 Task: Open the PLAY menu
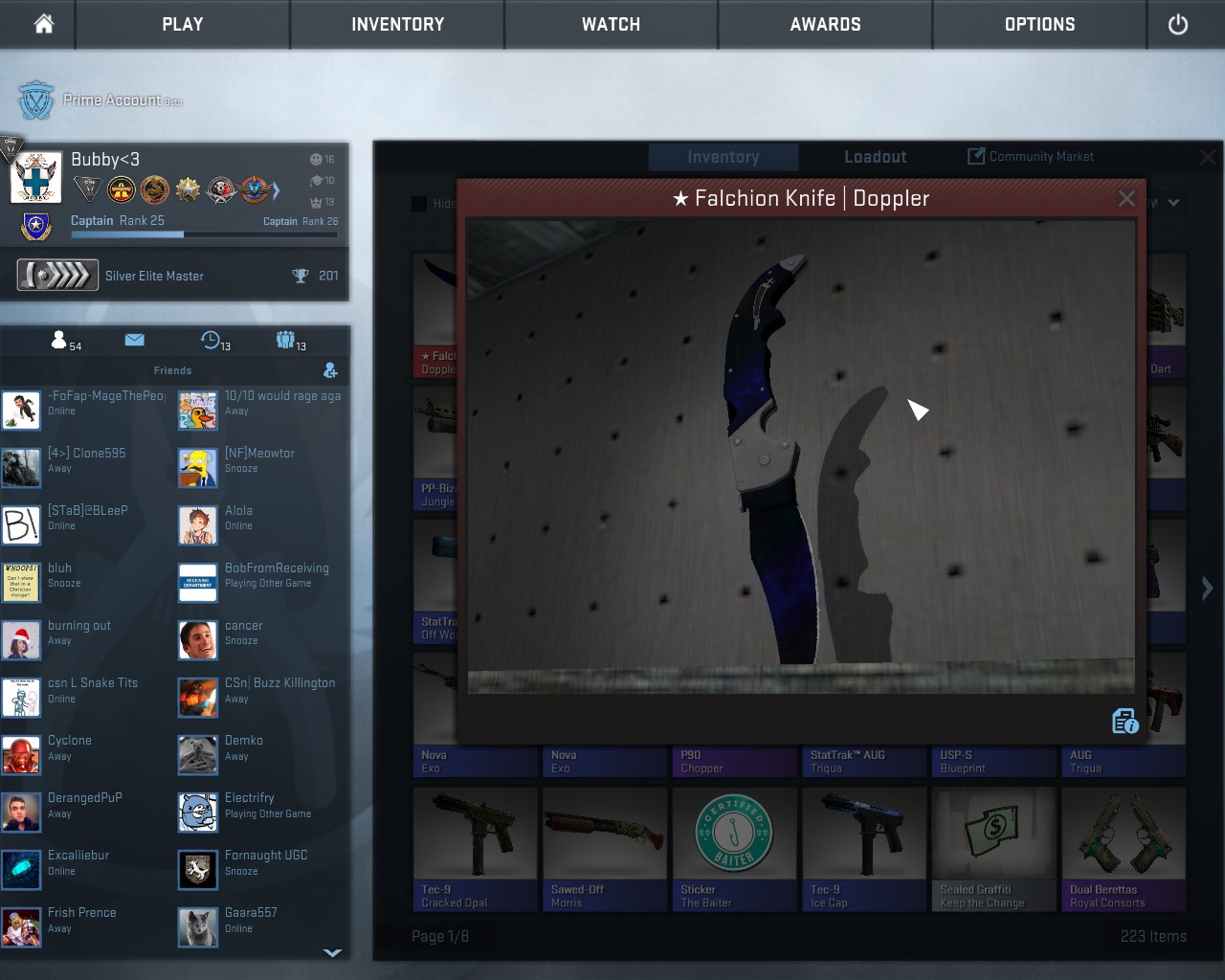183,24
